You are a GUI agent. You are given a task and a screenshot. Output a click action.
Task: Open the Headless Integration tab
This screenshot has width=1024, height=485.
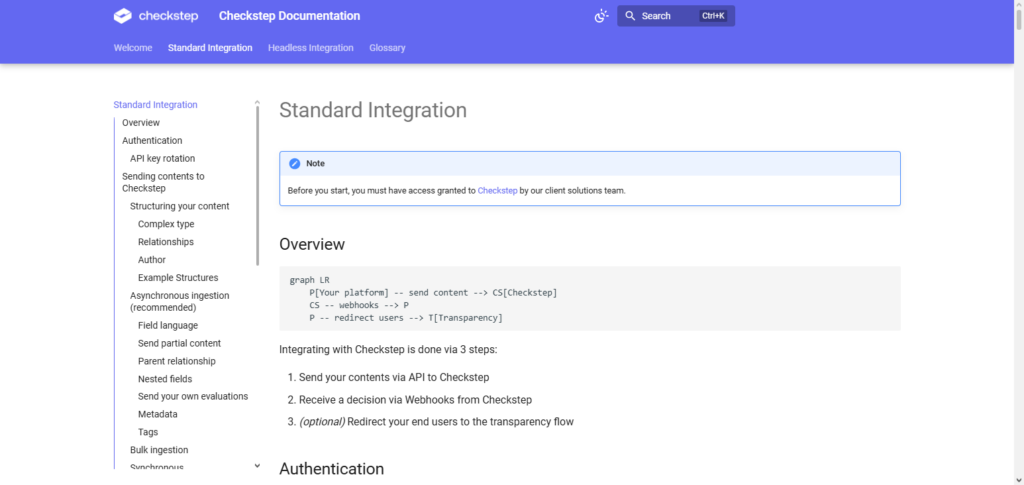(311, 48)
